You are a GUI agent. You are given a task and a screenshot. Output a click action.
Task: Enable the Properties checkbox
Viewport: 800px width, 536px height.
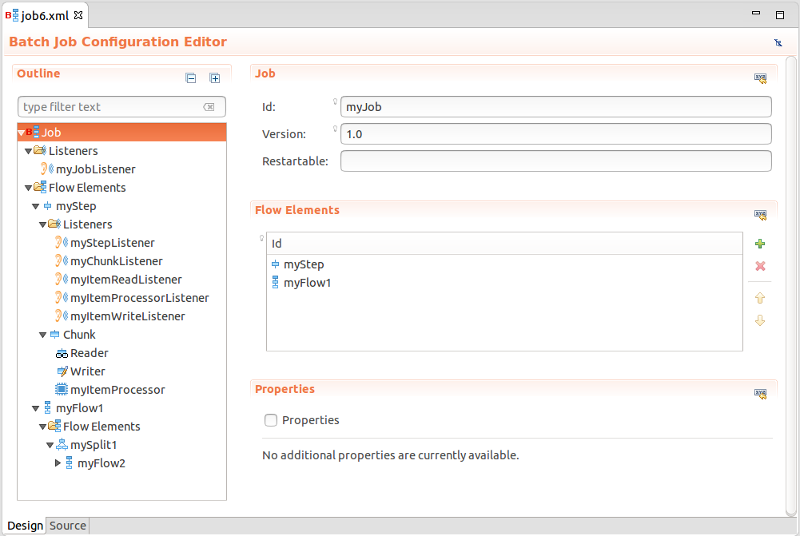coord(271,421)
